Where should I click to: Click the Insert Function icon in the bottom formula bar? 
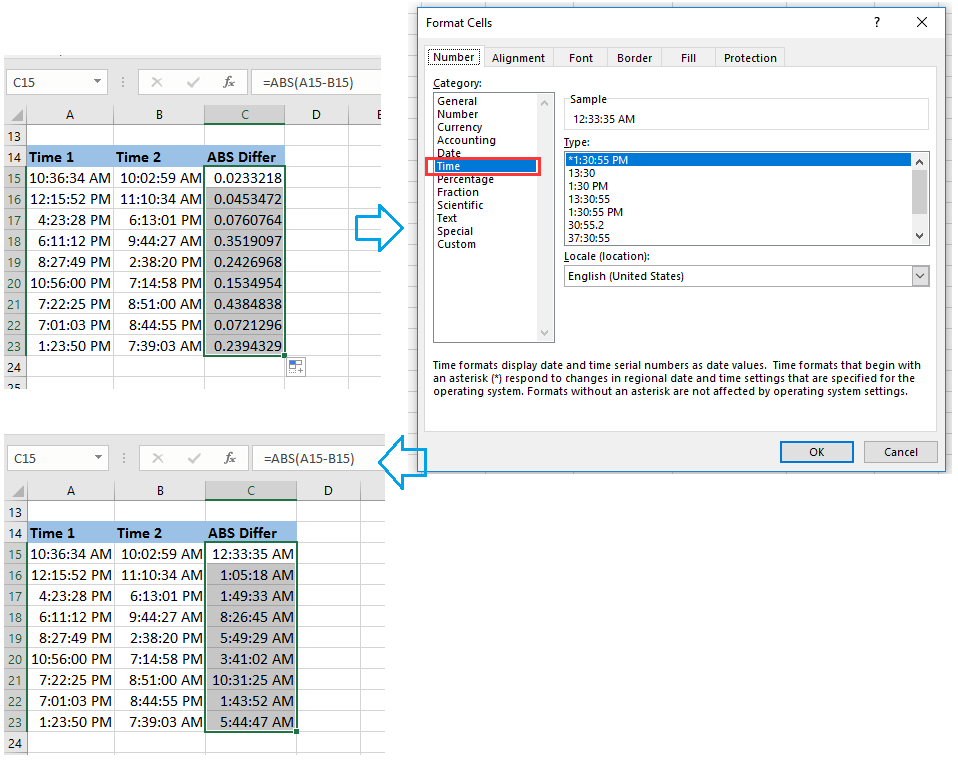coord(228,459)
